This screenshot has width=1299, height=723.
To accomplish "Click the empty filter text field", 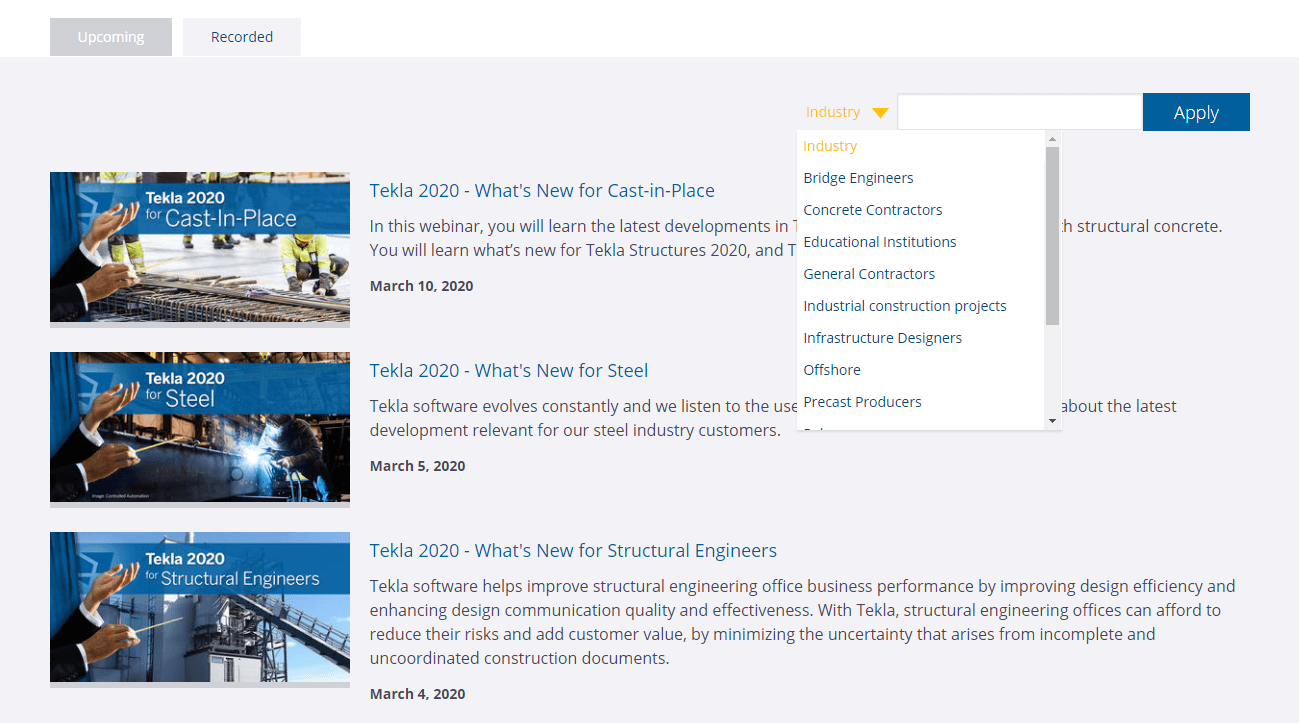I will (1020, 112).
